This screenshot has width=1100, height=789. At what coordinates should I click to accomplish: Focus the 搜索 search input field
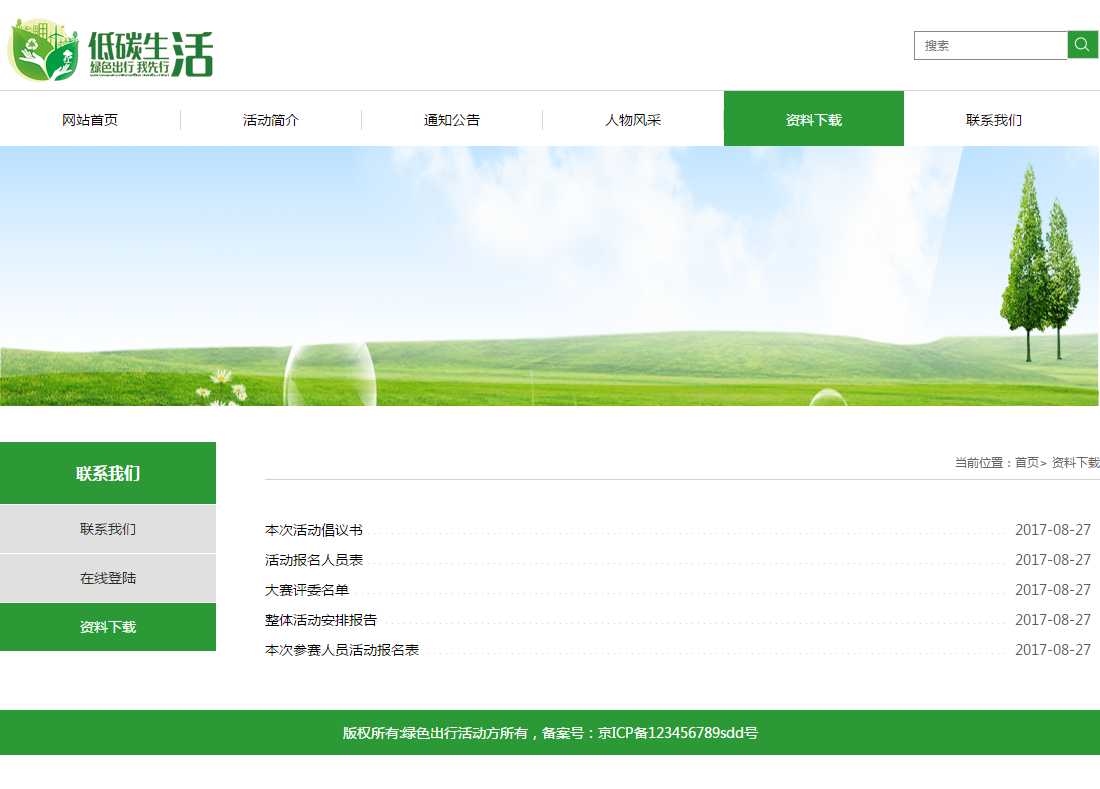coord(990,45)
